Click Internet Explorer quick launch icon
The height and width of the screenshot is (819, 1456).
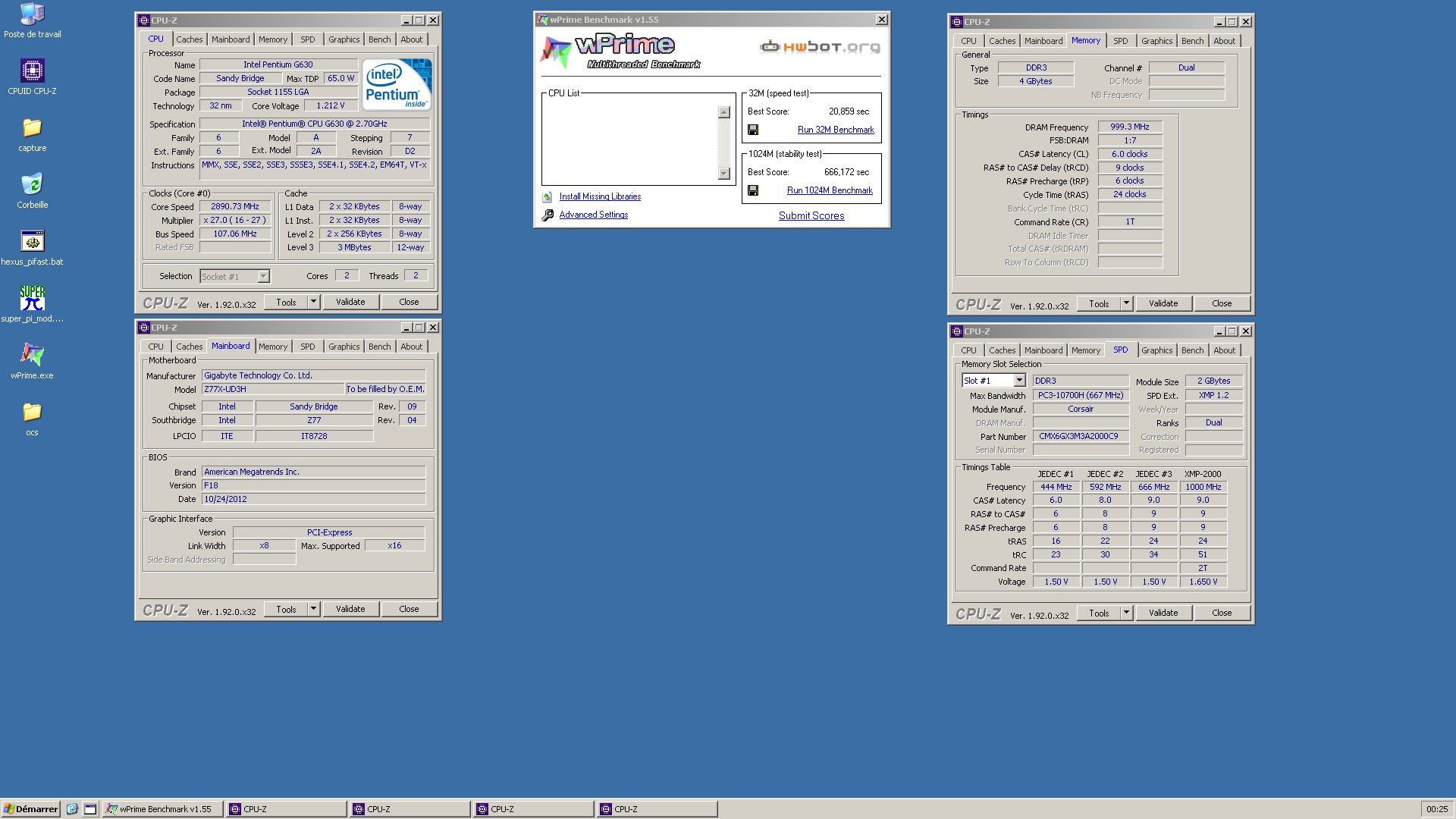72,809
